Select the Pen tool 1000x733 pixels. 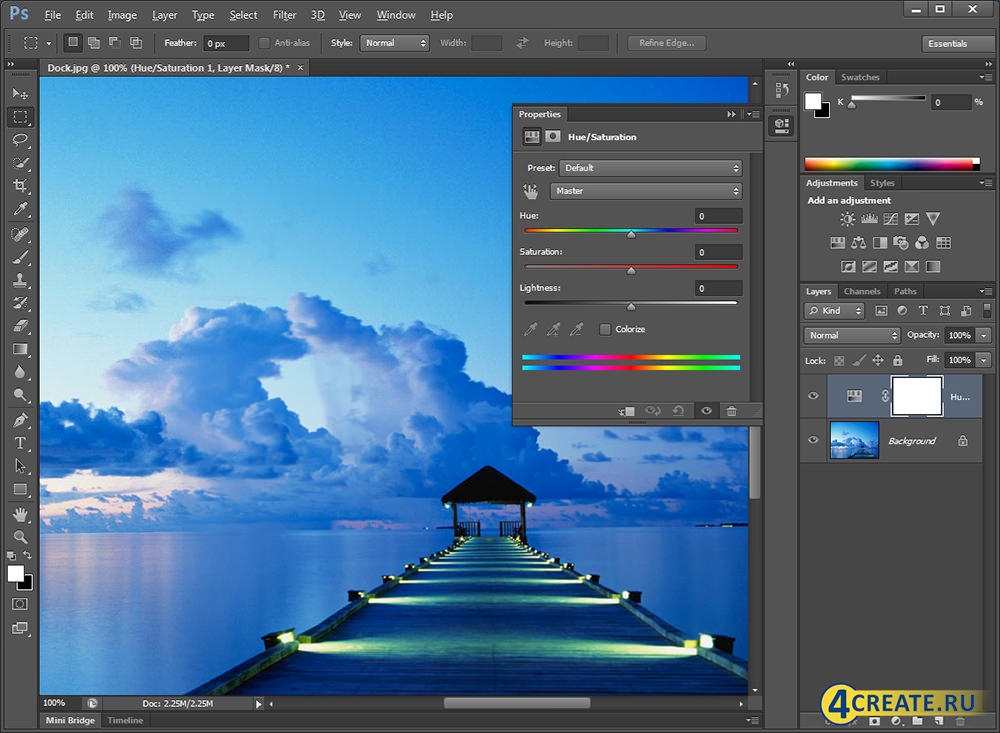point(20,420)
